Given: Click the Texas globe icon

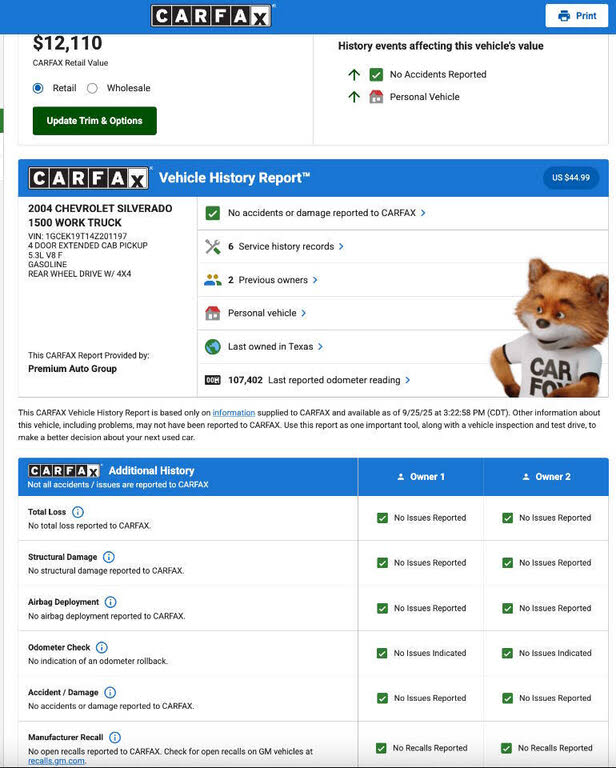Looking at the screenshot, I should [212, 347].
